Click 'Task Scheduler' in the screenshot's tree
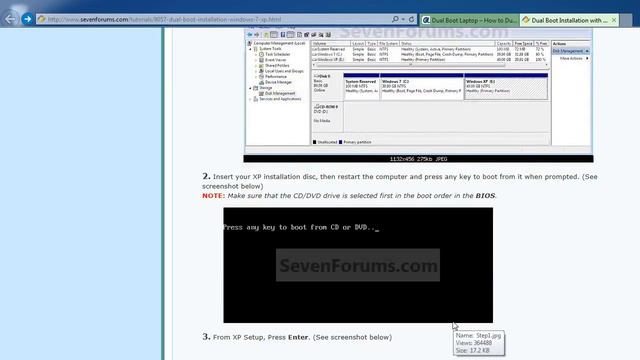 pos(278,54)
